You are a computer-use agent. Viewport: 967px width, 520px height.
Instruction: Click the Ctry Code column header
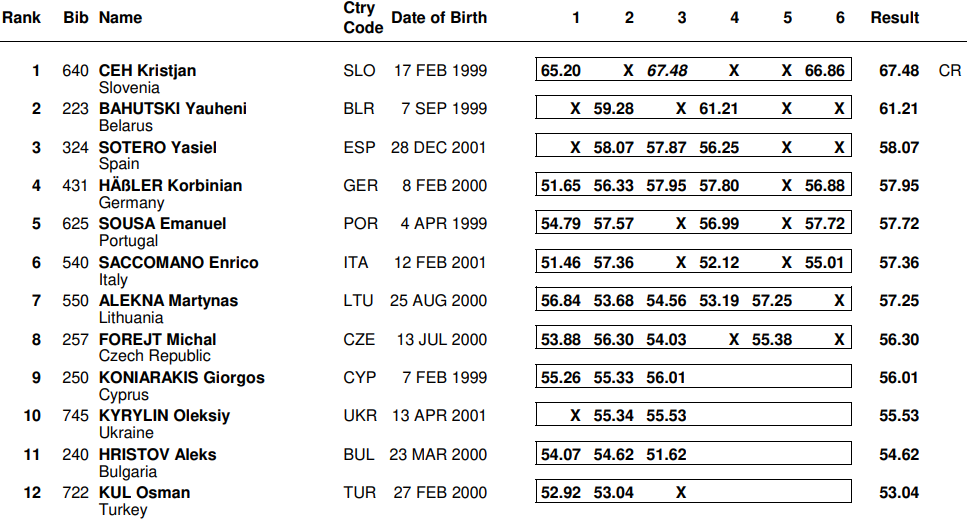(x=362, y=17)
